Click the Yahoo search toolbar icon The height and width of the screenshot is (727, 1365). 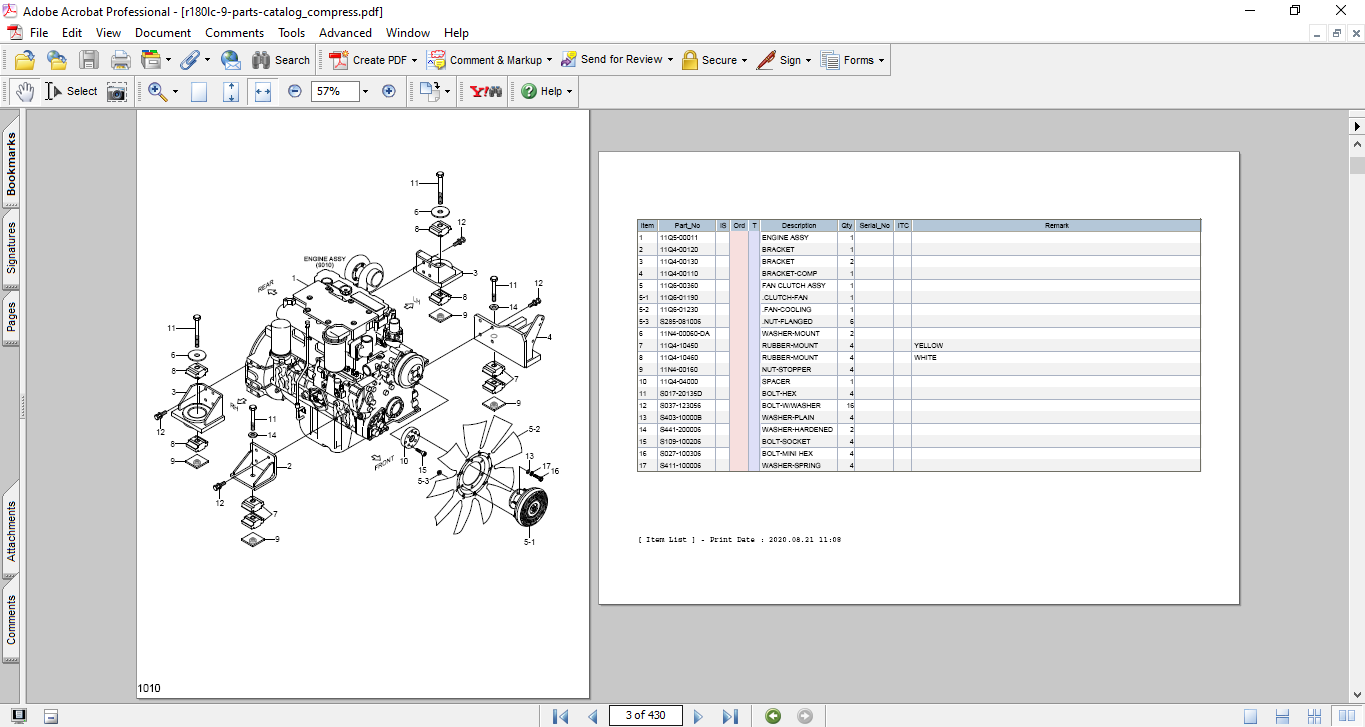coord(486,91)
